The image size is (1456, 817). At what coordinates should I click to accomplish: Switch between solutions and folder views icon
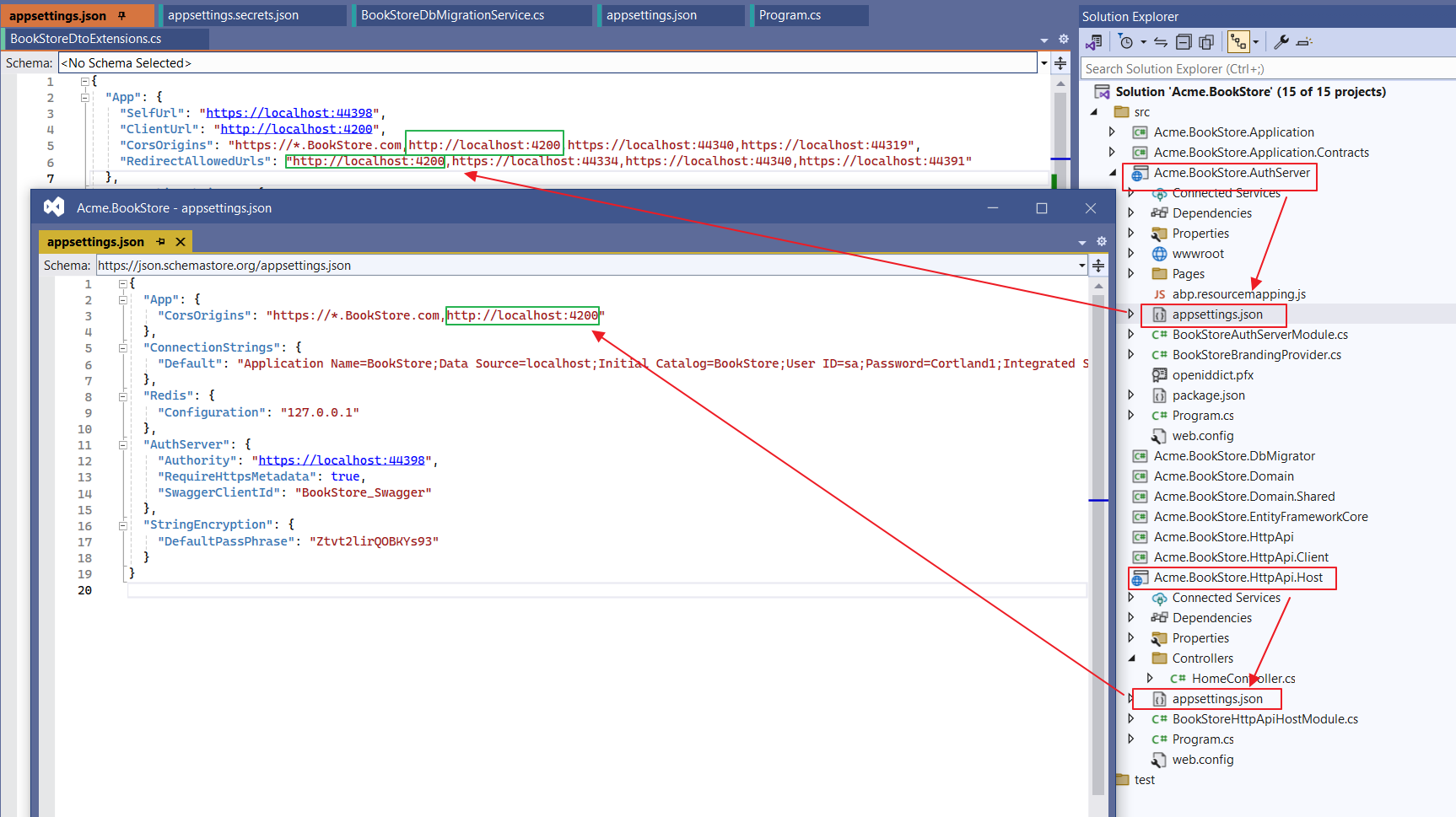pos(1094,41)
